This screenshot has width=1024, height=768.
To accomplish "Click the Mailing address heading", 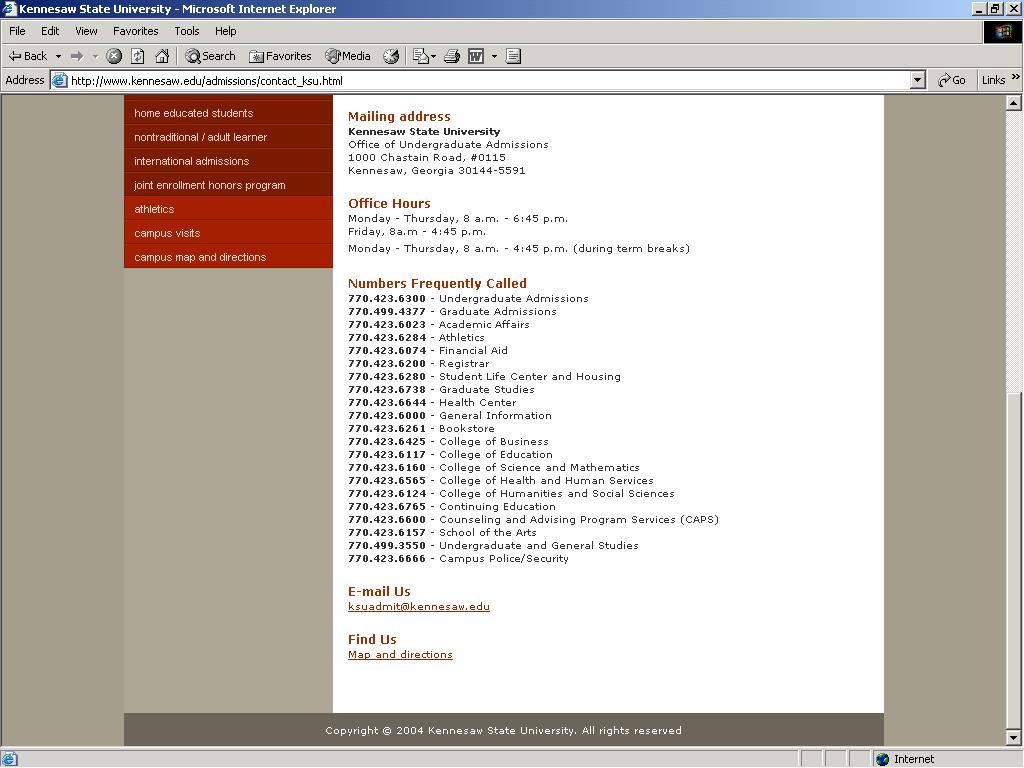I will (x=399, y=116).
